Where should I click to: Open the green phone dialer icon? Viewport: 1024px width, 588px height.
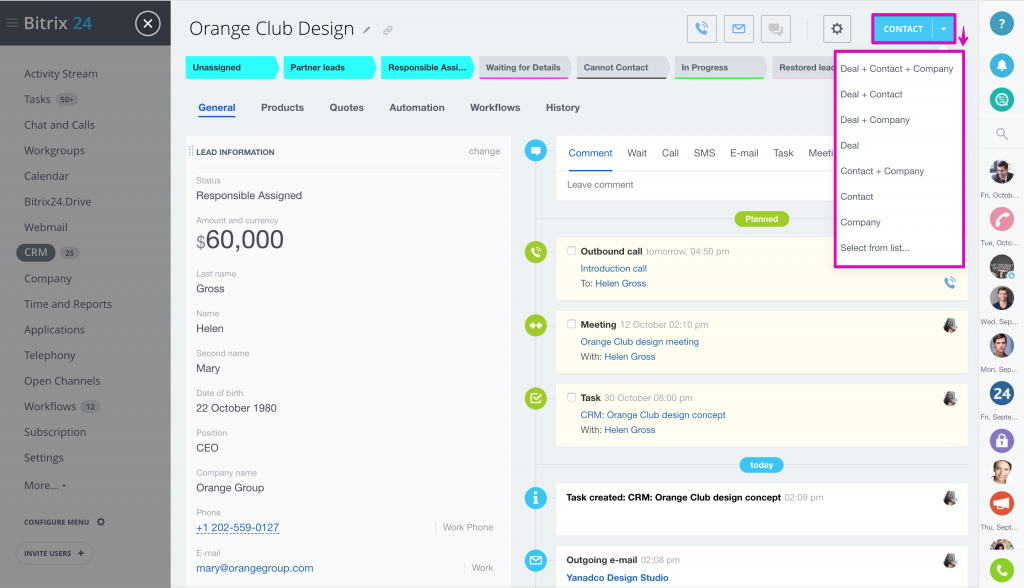coord(1001,570)
